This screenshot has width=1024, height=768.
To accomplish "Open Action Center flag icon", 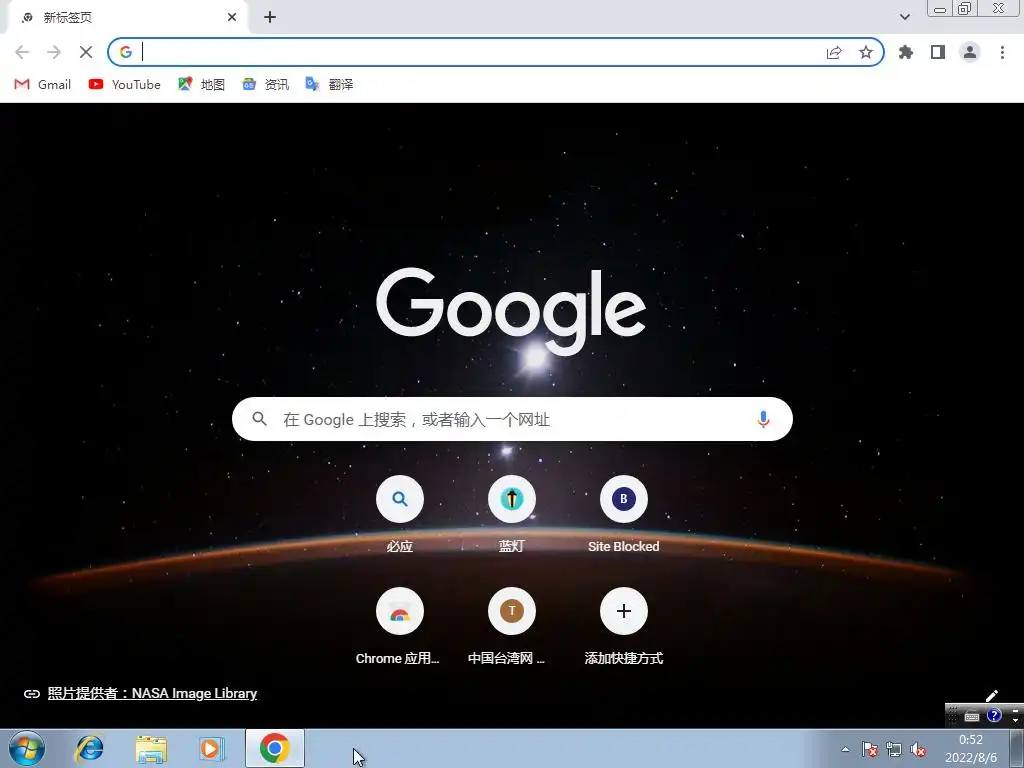I will (x=869, y=749).
